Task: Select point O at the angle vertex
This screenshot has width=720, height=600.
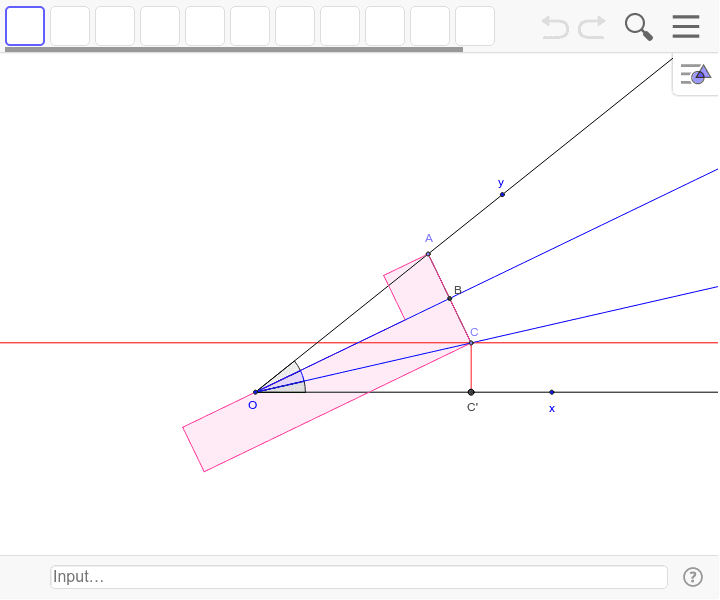Action: [256, 392]
